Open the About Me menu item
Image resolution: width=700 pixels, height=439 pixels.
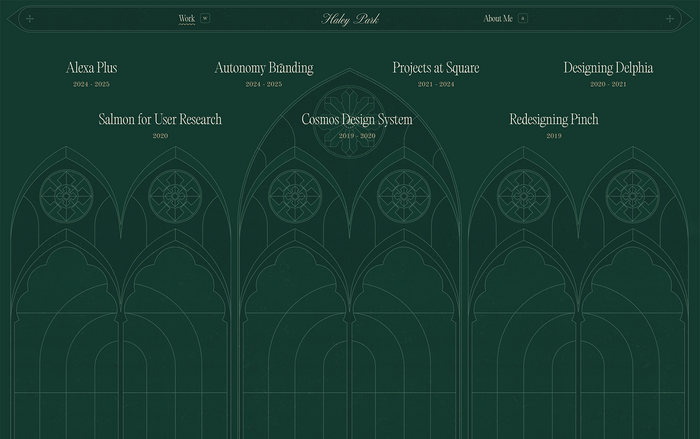click(498, 18)
